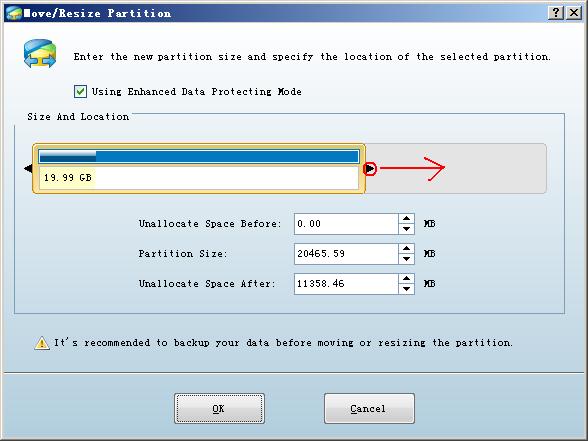Viewport: 588px width, 441px height.
Task: Decrease Partition Size with down arrow
Action: [406, 259]
